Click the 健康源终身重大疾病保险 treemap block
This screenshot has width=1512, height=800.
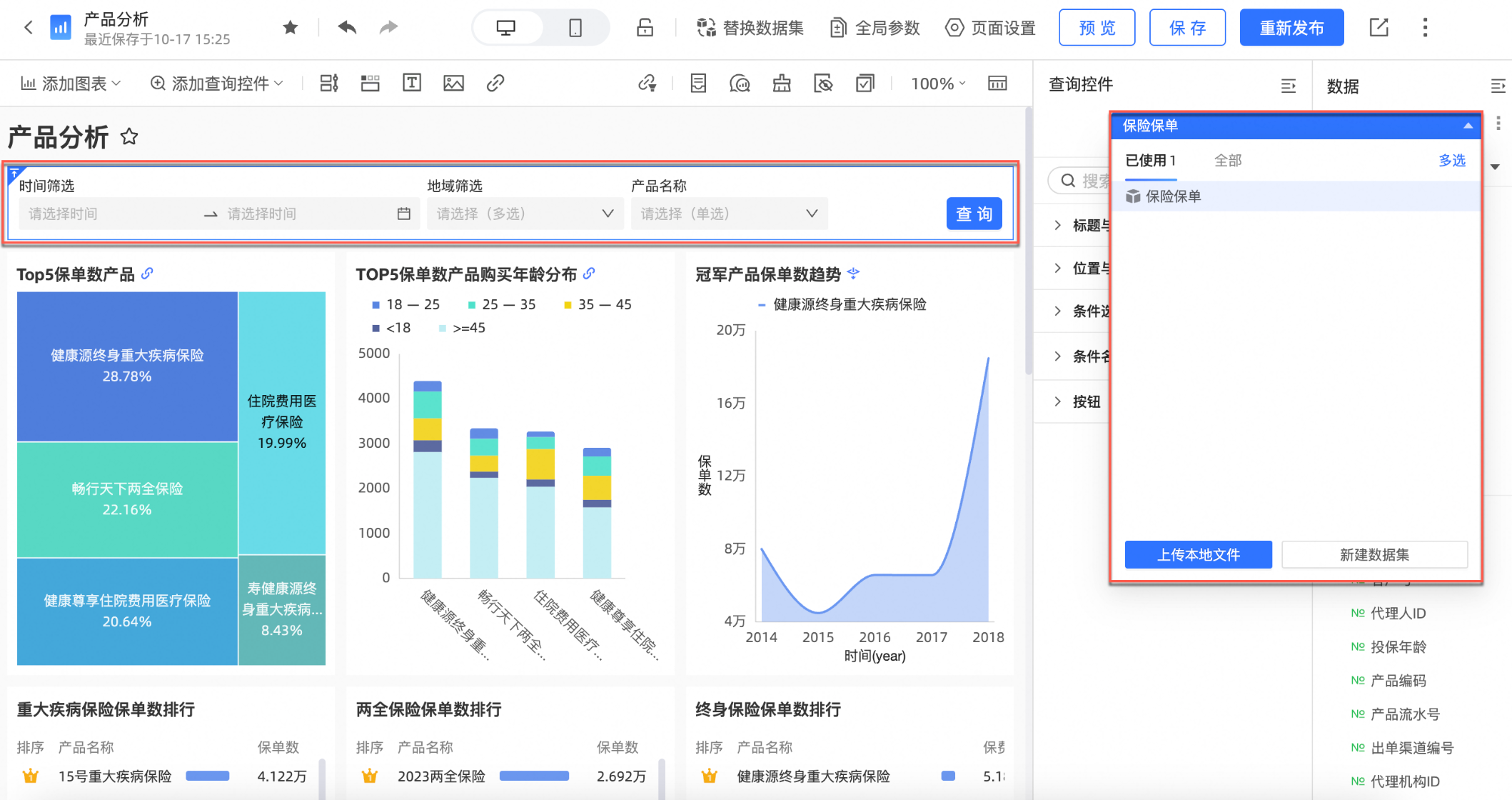(x=127, y=366)
